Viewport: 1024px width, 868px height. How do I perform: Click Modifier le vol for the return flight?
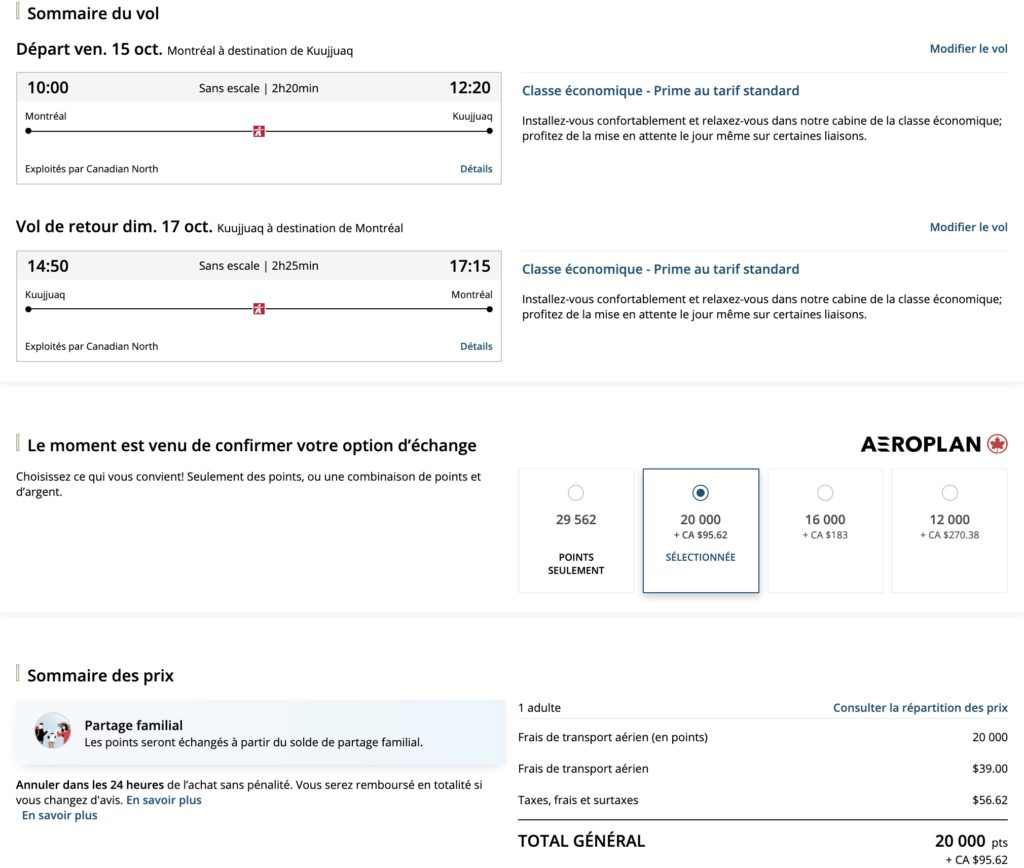point(967,227)
